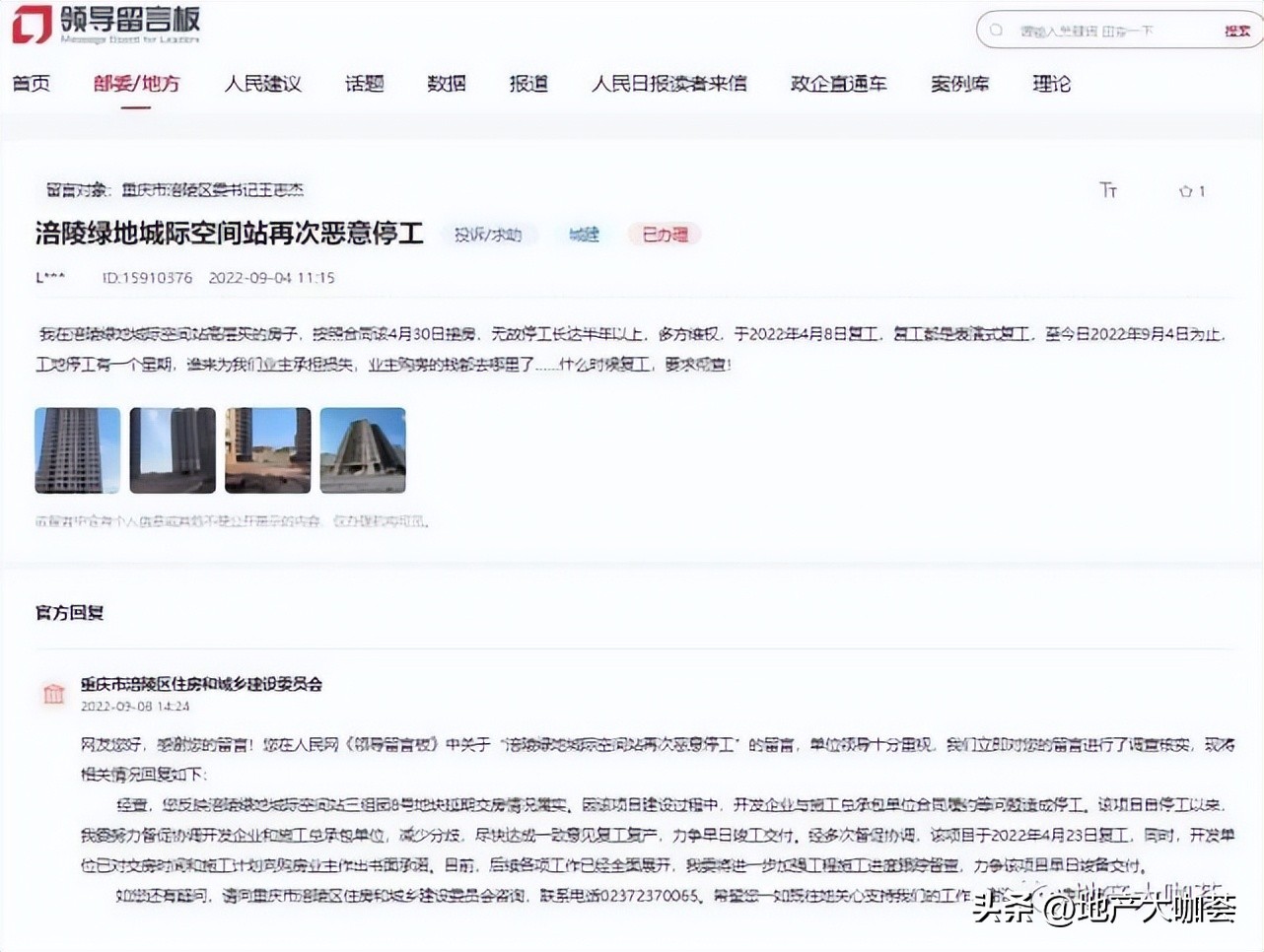This screenshot has height=952, width=1264.
Task: Open the 话题 section
Action: pos(364,84)
